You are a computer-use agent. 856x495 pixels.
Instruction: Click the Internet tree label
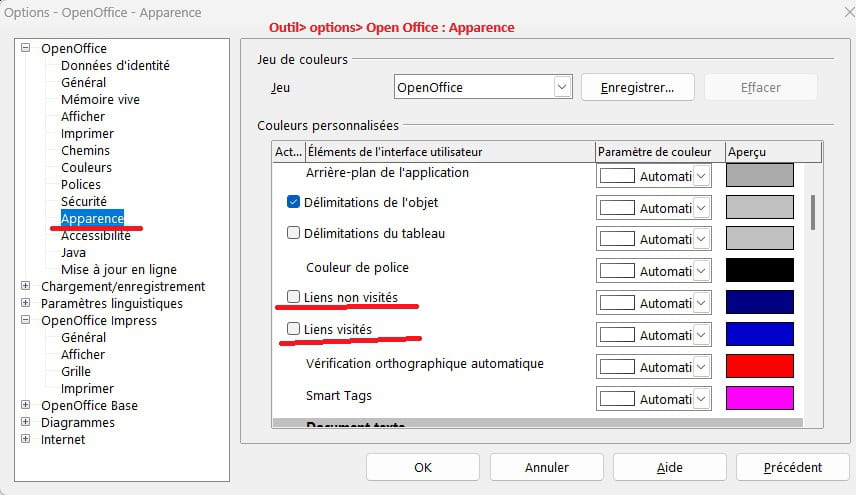[x=63, y=439]
